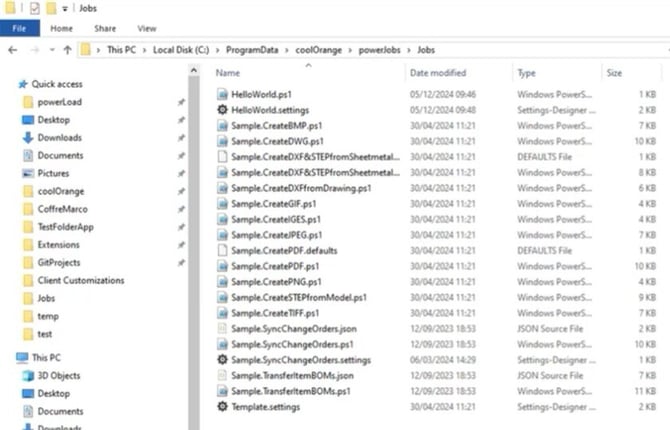The height and width of the screenshot is (430, 670).
Task: Switch to the View ribbon tab
Action: tap(147, 29)
